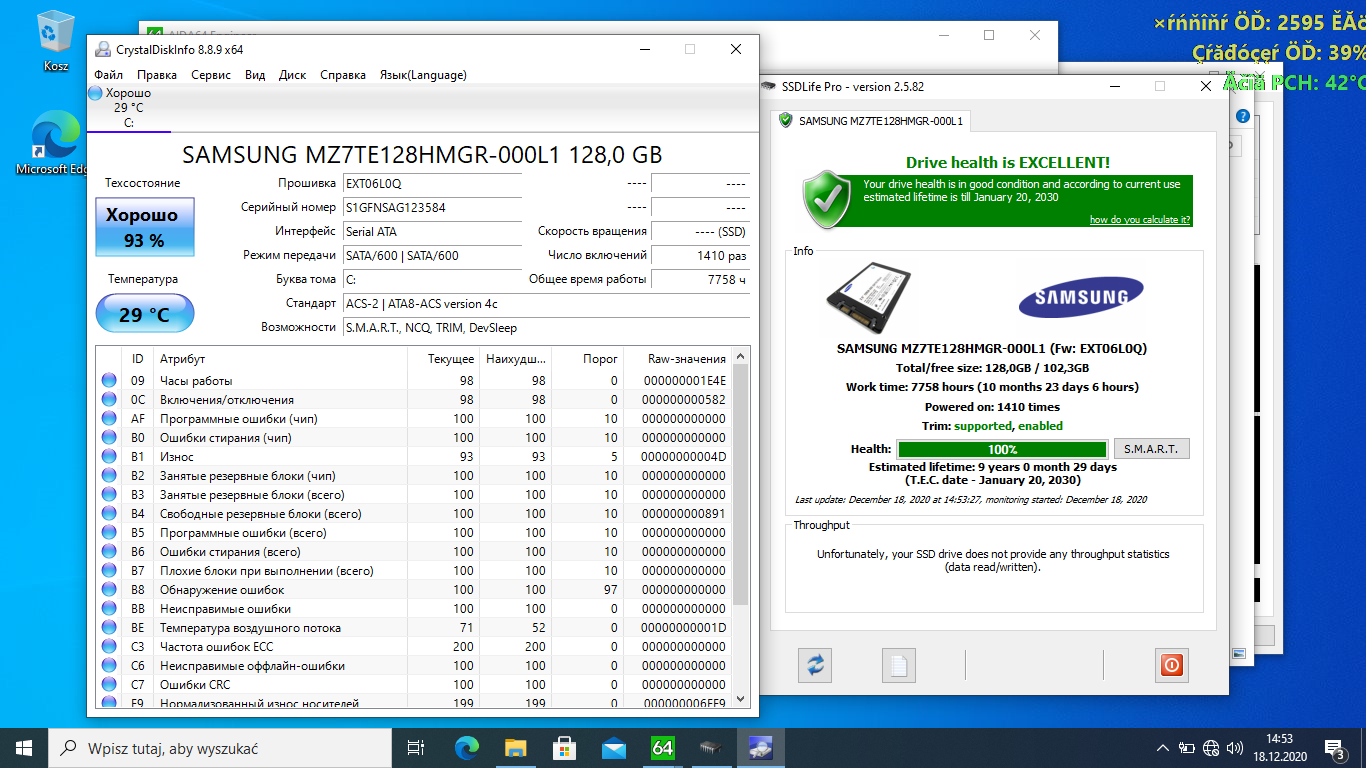Screen dimensions: 1366x768
Task: Click the interface field Serial ATA
Action: tap(432, 232)
